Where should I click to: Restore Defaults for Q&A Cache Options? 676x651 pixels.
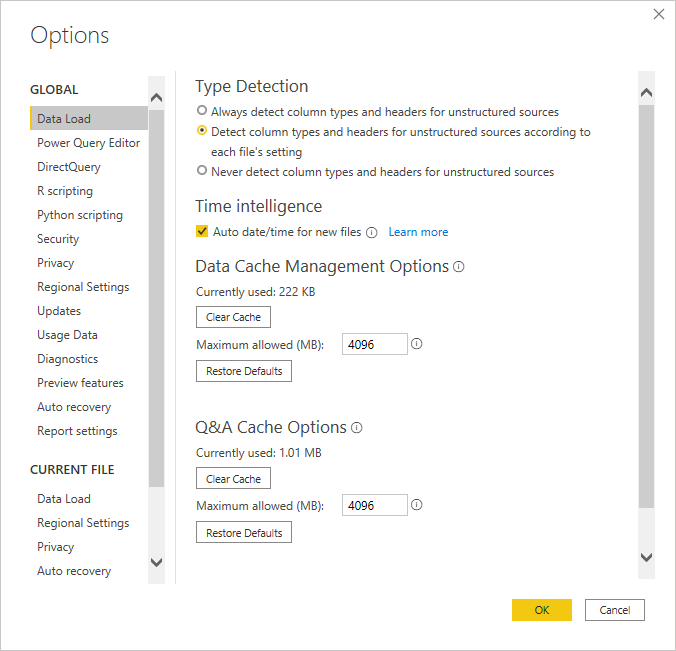click(x=244, y=533)
